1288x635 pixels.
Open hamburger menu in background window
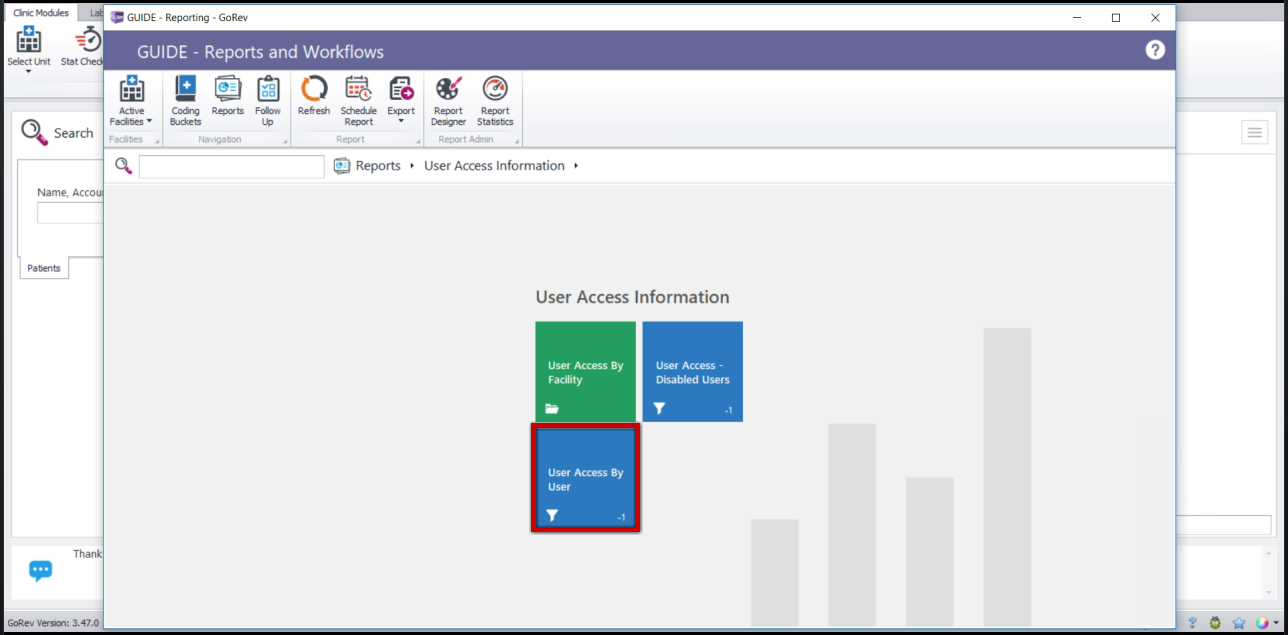pos(1255,132)
